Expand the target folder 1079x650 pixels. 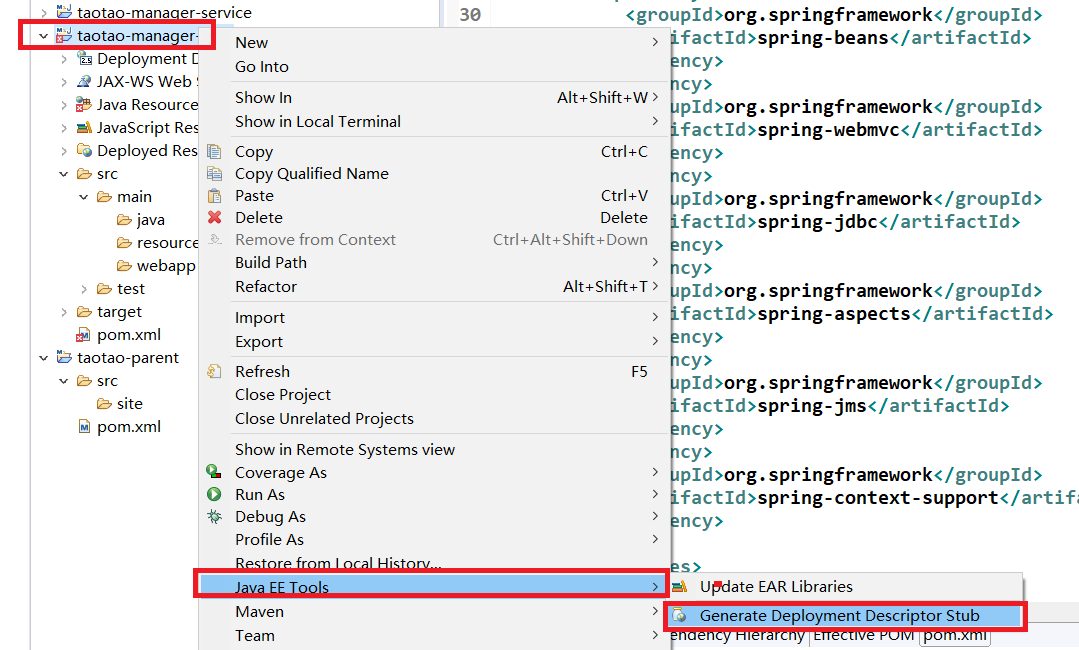(x=64, y=312)
